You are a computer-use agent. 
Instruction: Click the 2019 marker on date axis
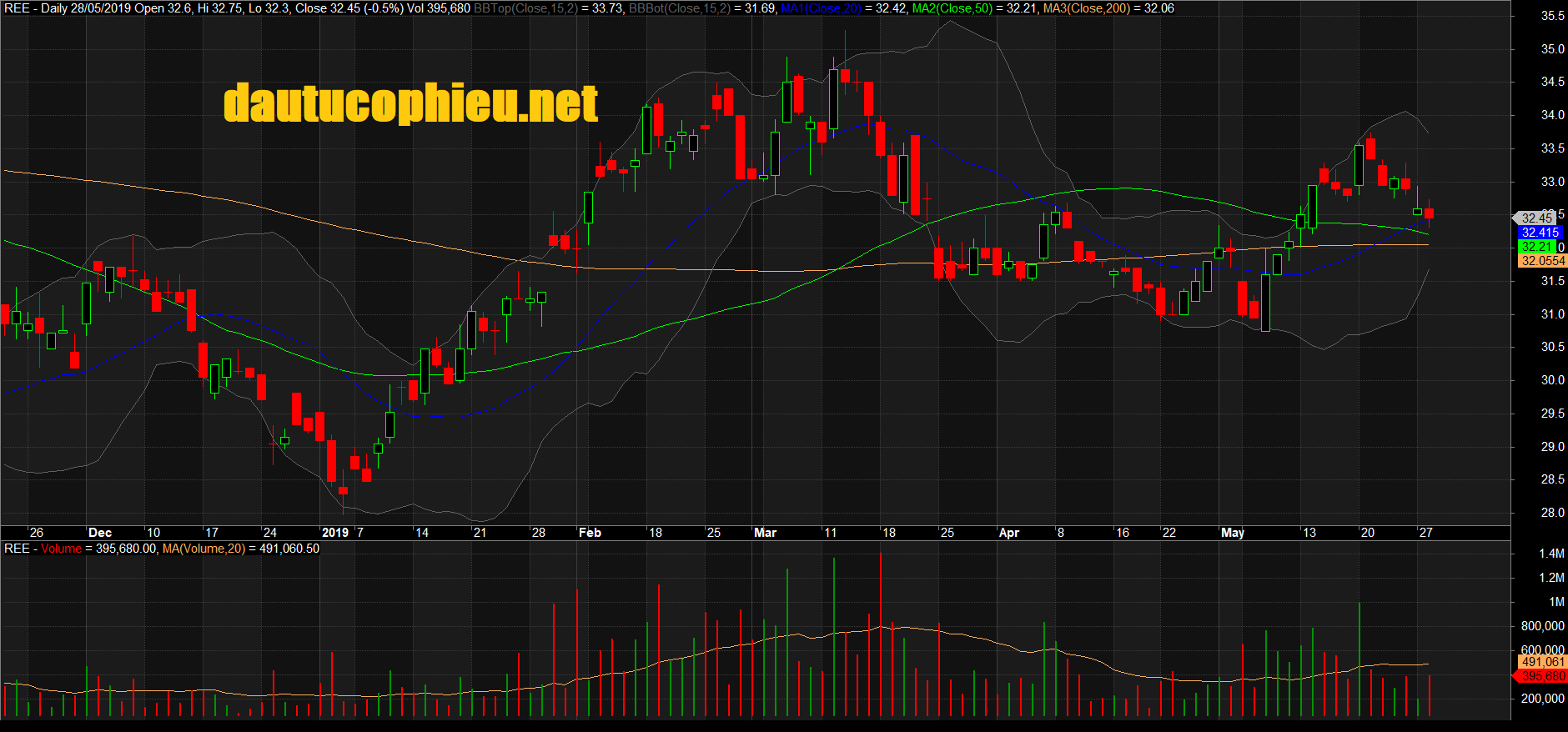pyautogui.click(x=335, y=533)
